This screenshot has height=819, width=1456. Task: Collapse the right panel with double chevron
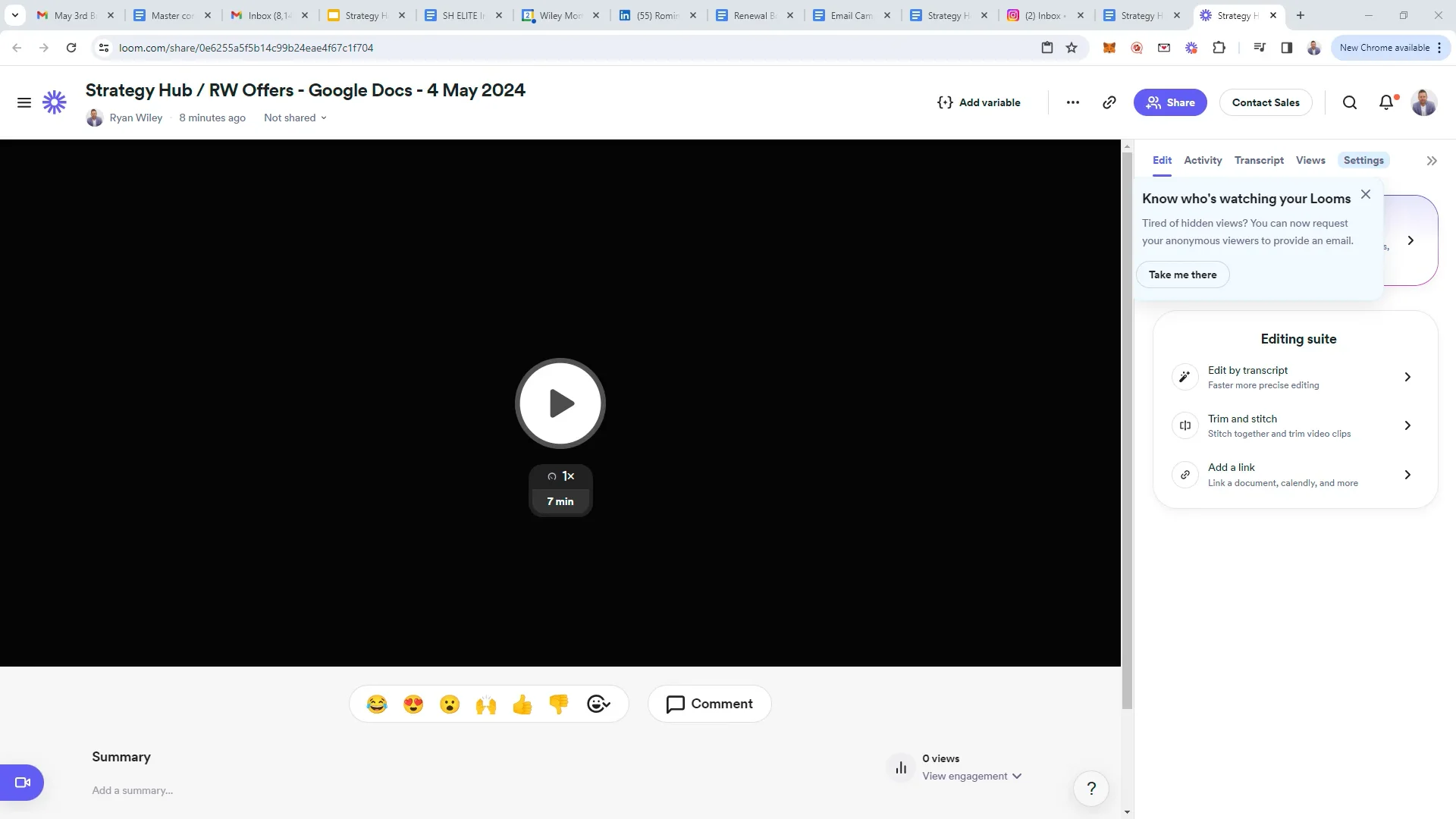pos(1432,160)
